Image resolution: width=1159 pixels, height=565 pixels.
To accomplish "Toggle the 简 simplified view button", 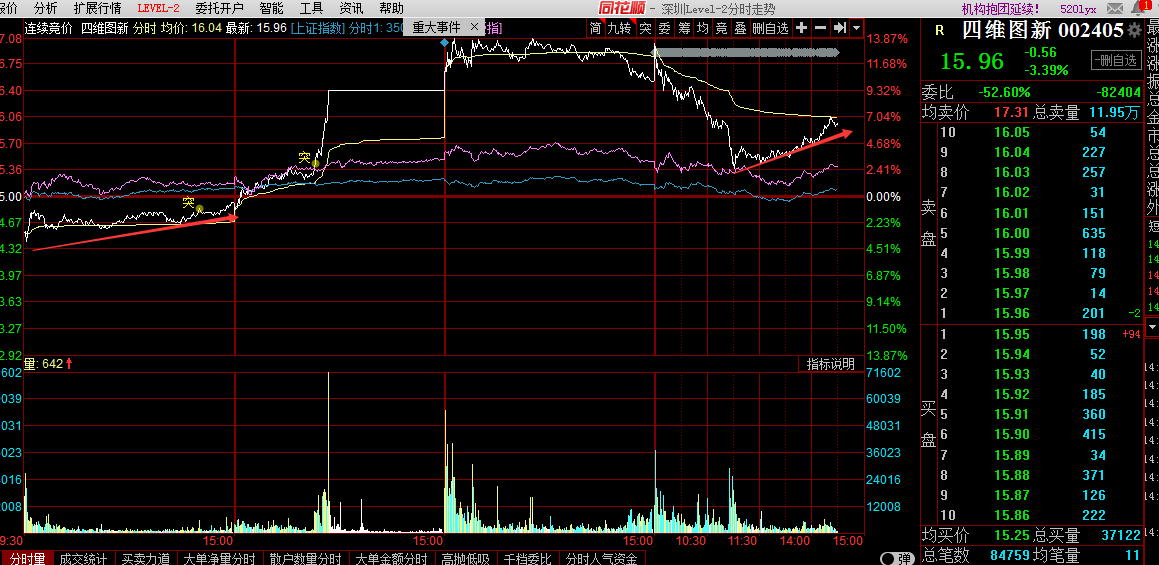I will click(596, 28).
